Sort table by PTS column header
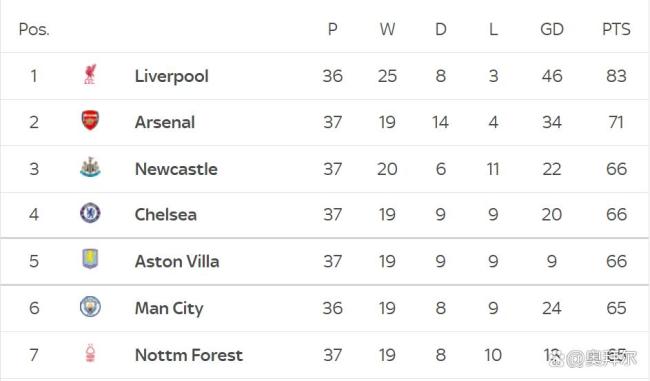Viewport: 650px width, 381px height. (x=616, y=29)
